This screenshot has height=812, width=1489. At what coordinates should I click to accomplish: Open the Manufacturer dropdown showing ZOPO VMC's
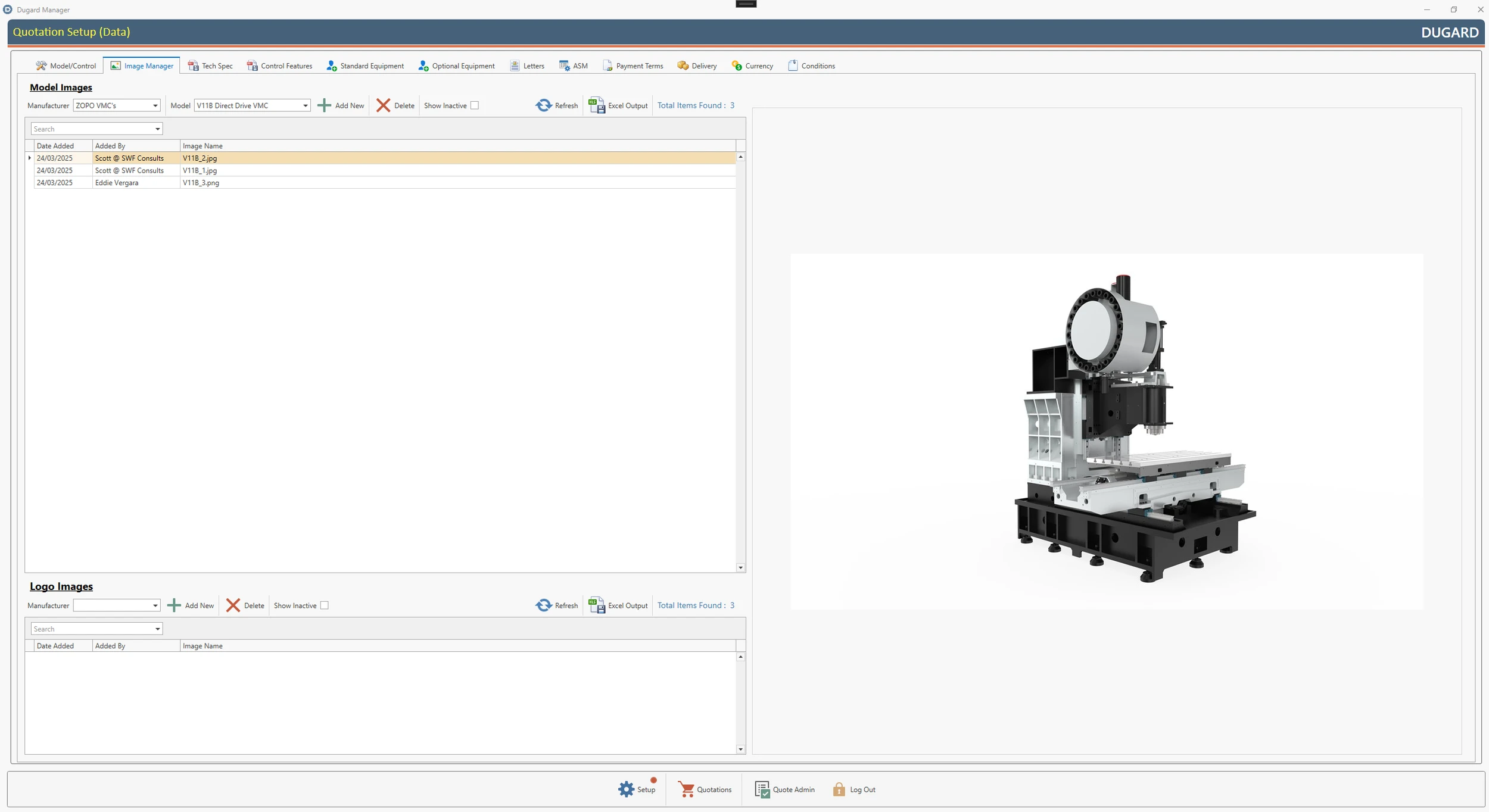[156, 105]
